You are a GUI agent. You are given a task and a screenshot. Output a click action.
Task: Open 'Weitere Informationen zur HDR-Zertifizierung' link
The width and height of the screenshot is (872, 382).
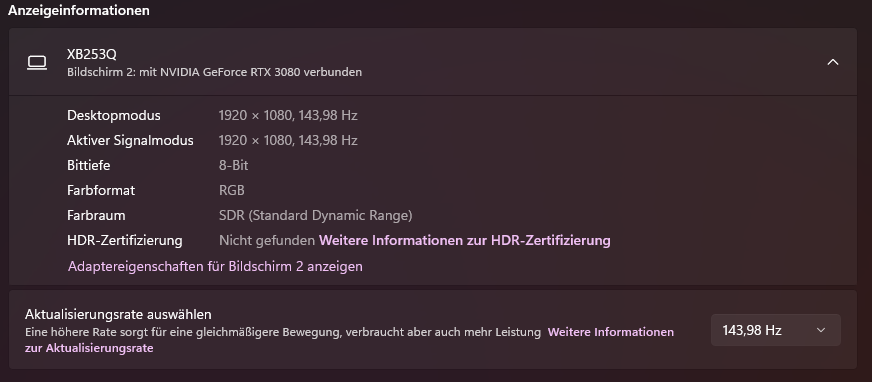tap(464, 241)
